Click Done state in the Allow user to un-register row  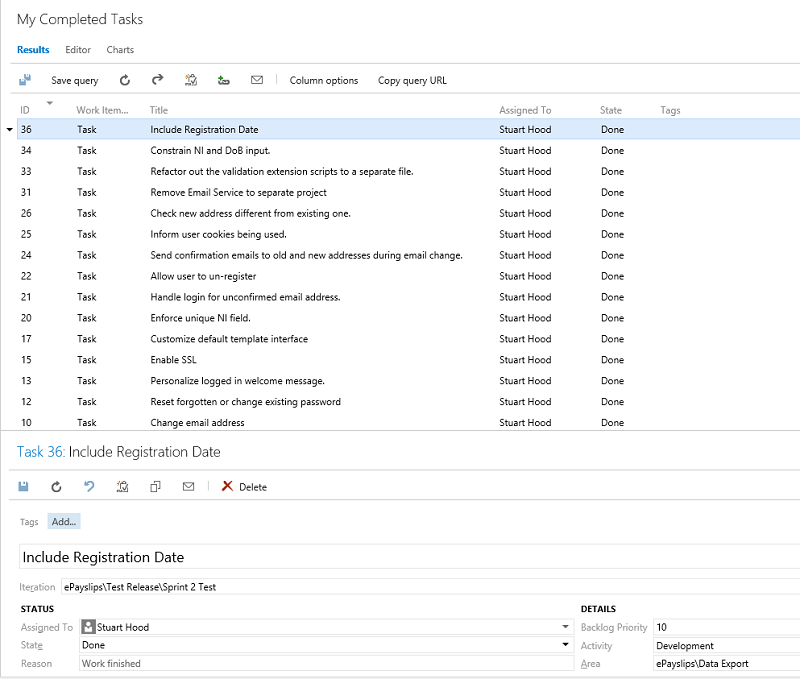click(612, 276)
